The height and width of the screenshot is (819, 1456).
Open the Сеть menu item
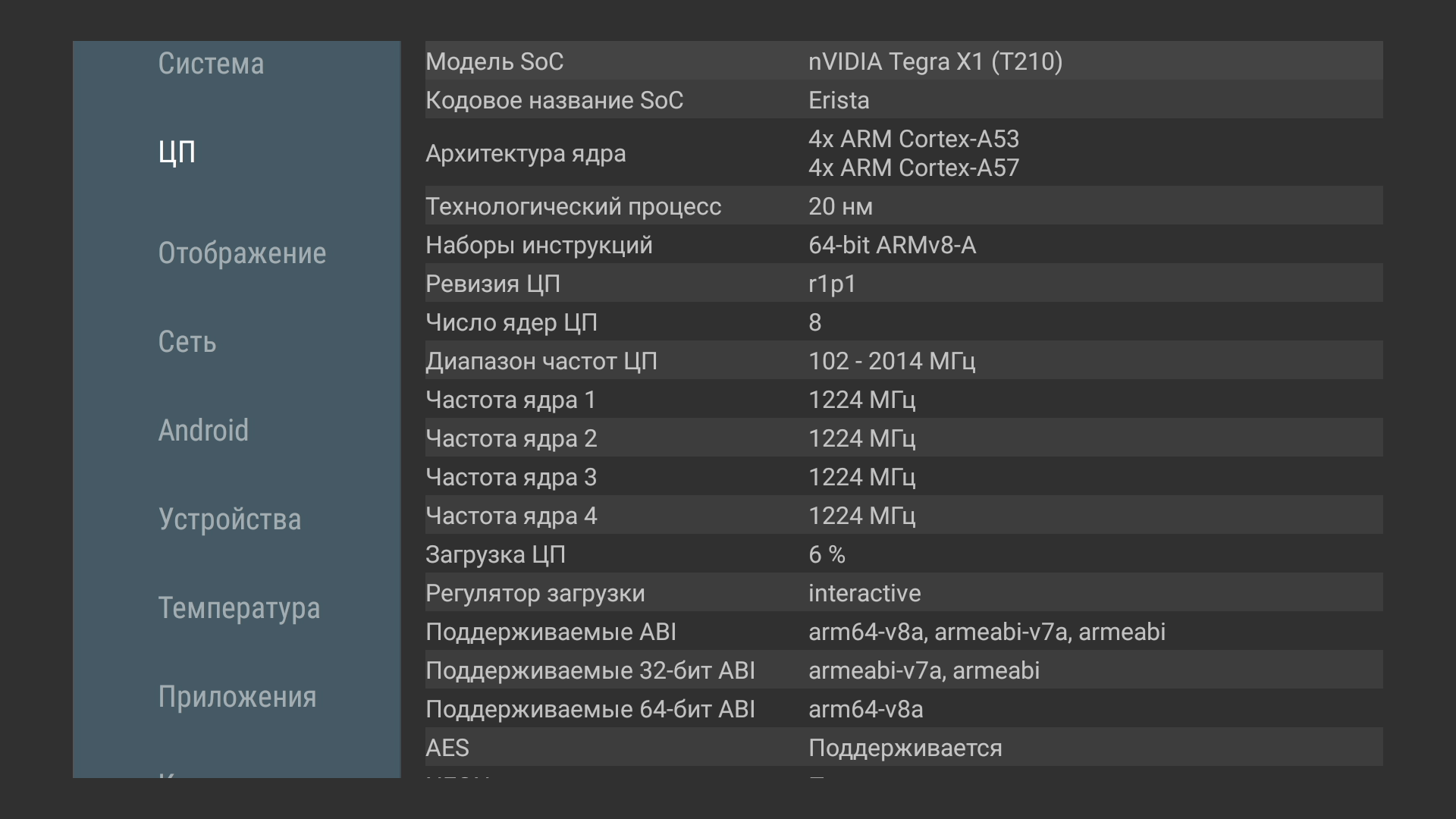pos(187,342)
